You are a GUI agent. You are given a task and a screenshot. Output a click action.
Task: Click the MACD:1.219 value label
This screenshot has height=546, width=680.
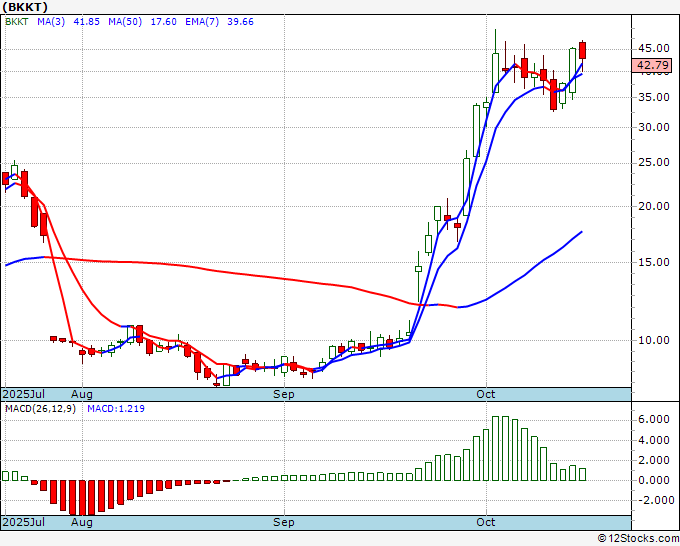(116, 409)
